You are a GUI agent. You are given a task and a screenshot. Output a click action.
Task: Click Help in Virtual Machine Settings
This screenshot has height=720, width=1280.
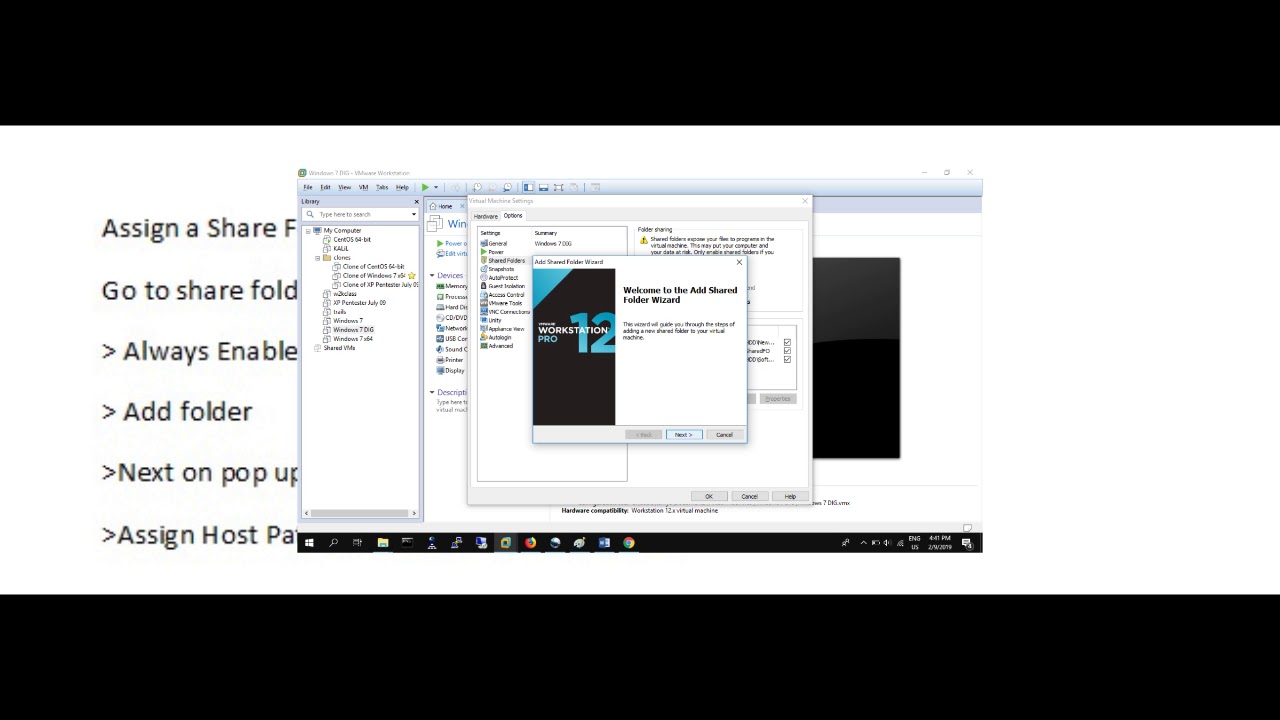pyautogui.click(x=790, y=496)
